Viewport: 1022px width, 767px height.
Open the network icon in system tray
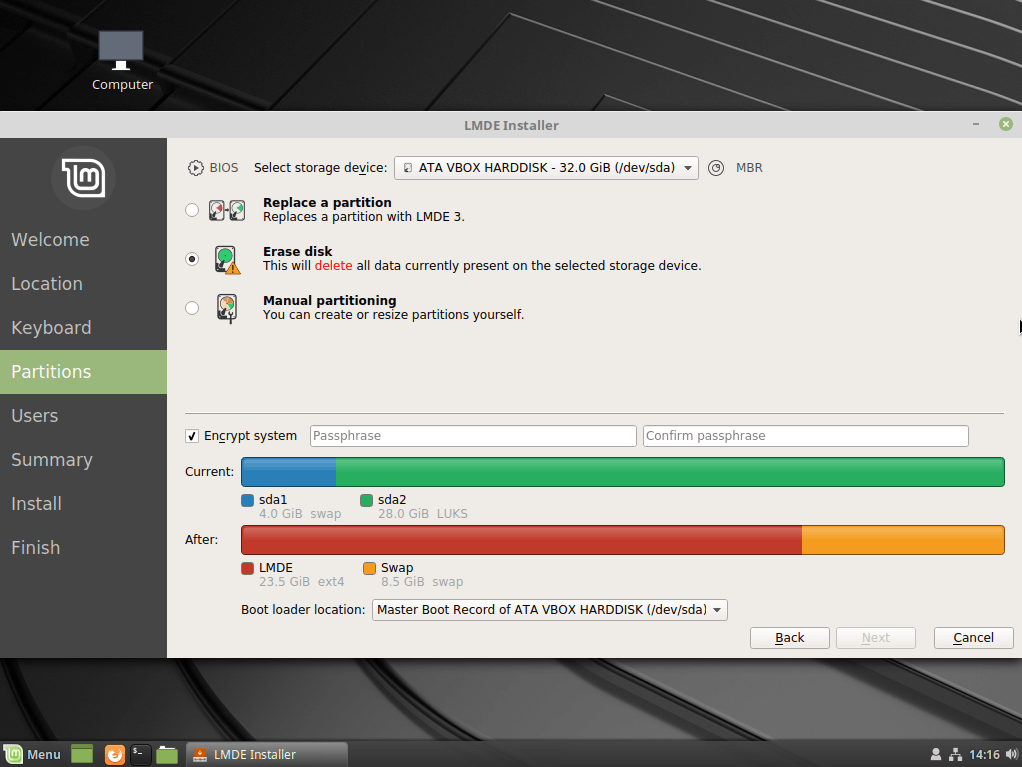click(x=955, y=754)
